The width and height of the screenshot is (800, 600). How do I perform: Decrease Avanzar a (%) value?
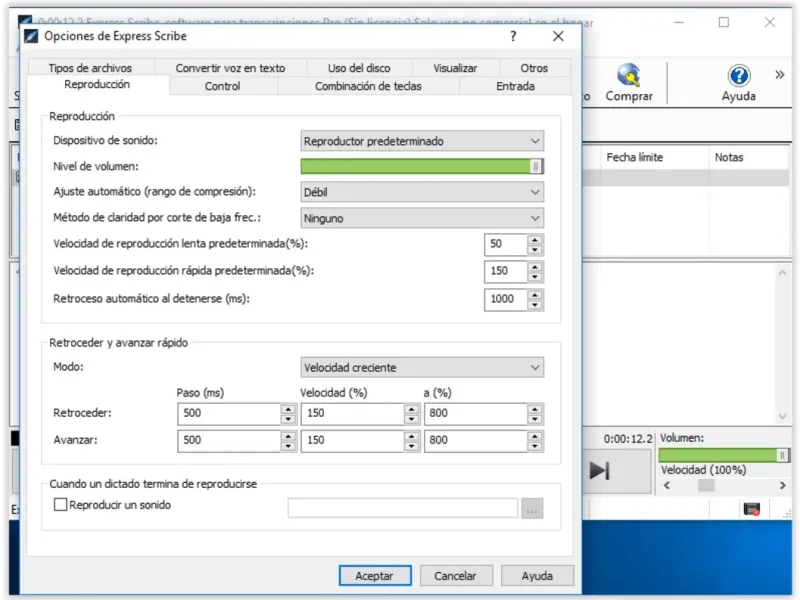pyautogui.click(x=535, y=446)
